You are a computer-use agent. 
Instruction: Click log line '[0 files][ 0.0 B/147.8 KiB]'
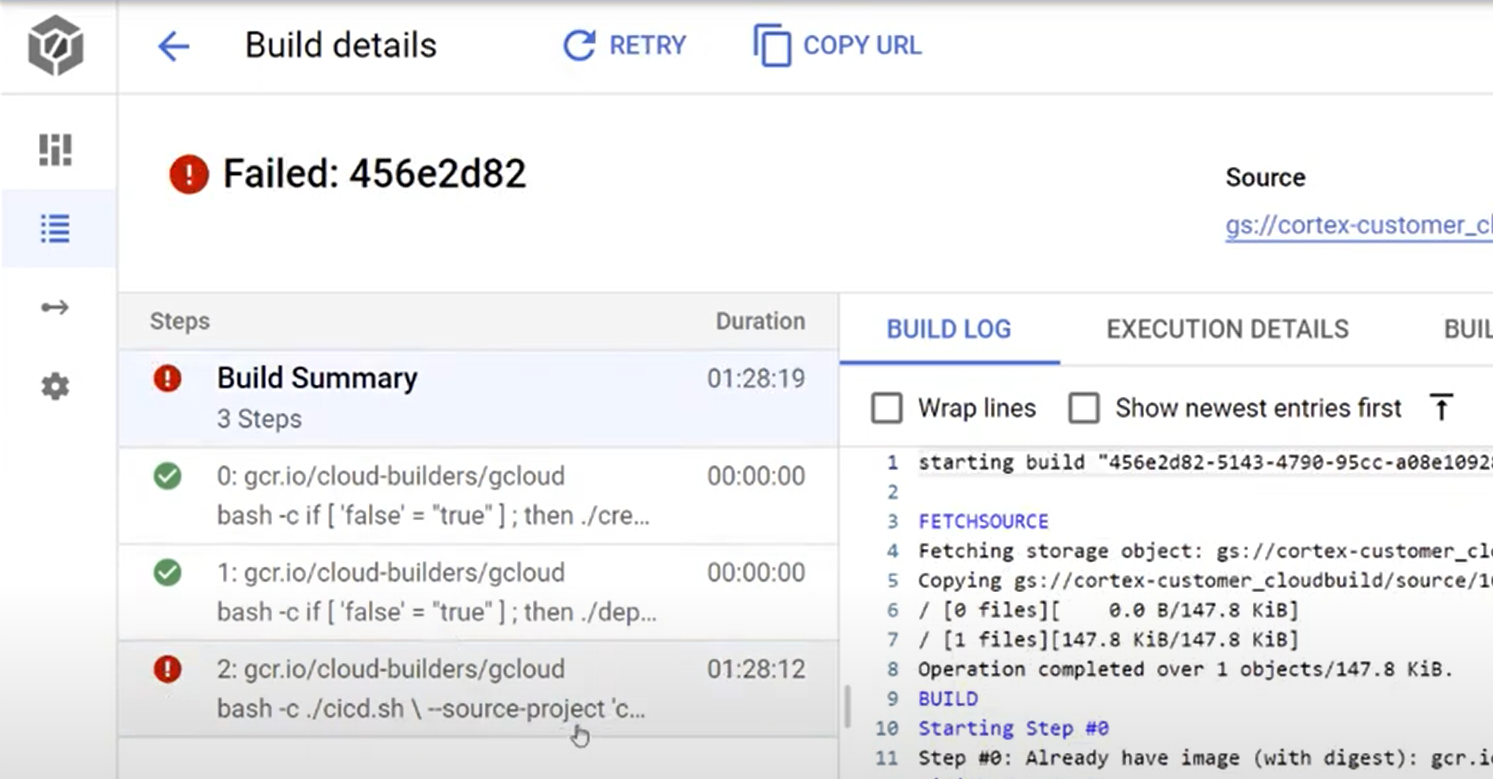[x=1108, y=610]
